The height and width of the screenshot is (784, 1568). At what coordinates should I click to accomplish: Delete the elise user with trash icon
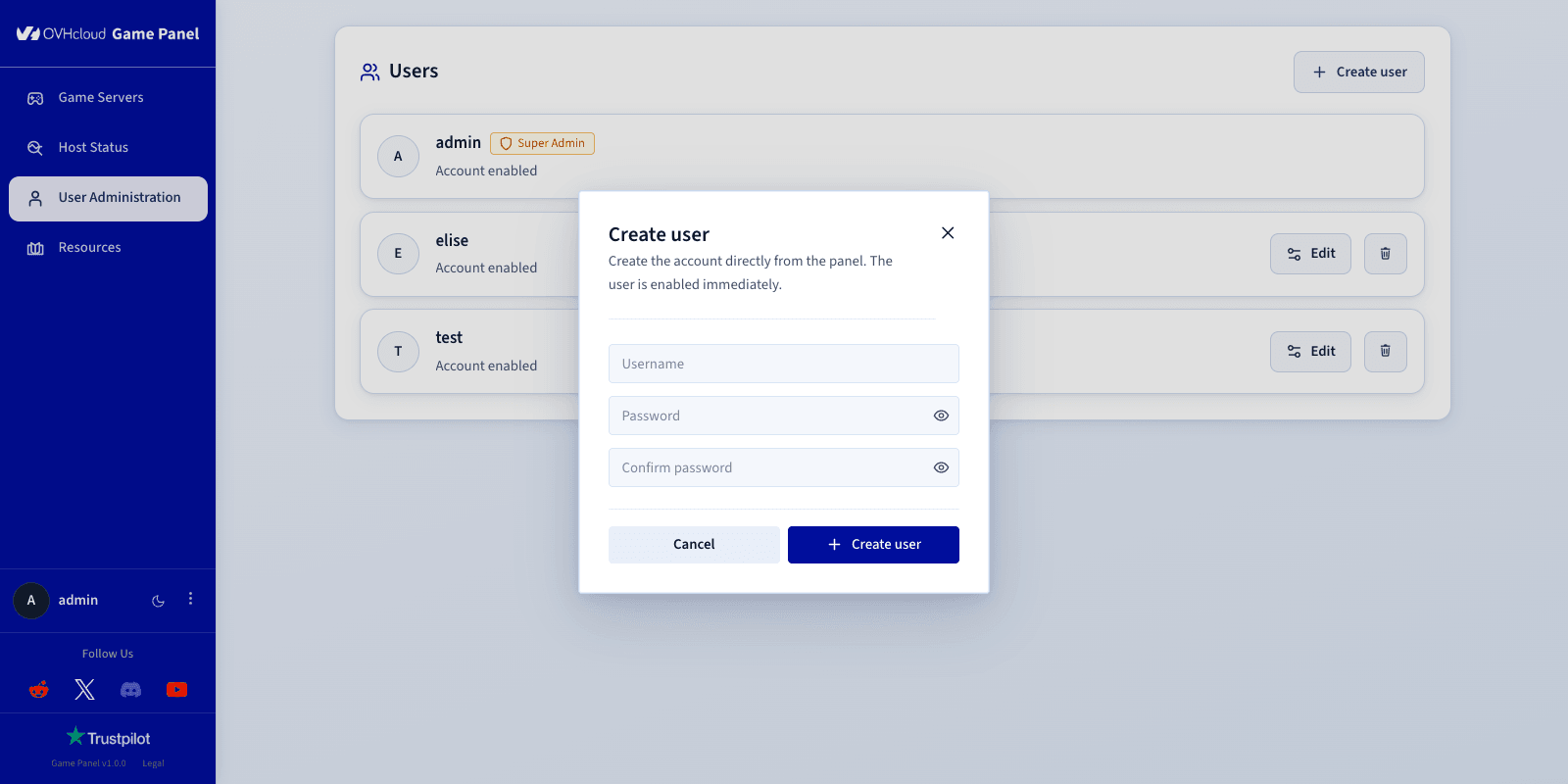[1386, 254]
